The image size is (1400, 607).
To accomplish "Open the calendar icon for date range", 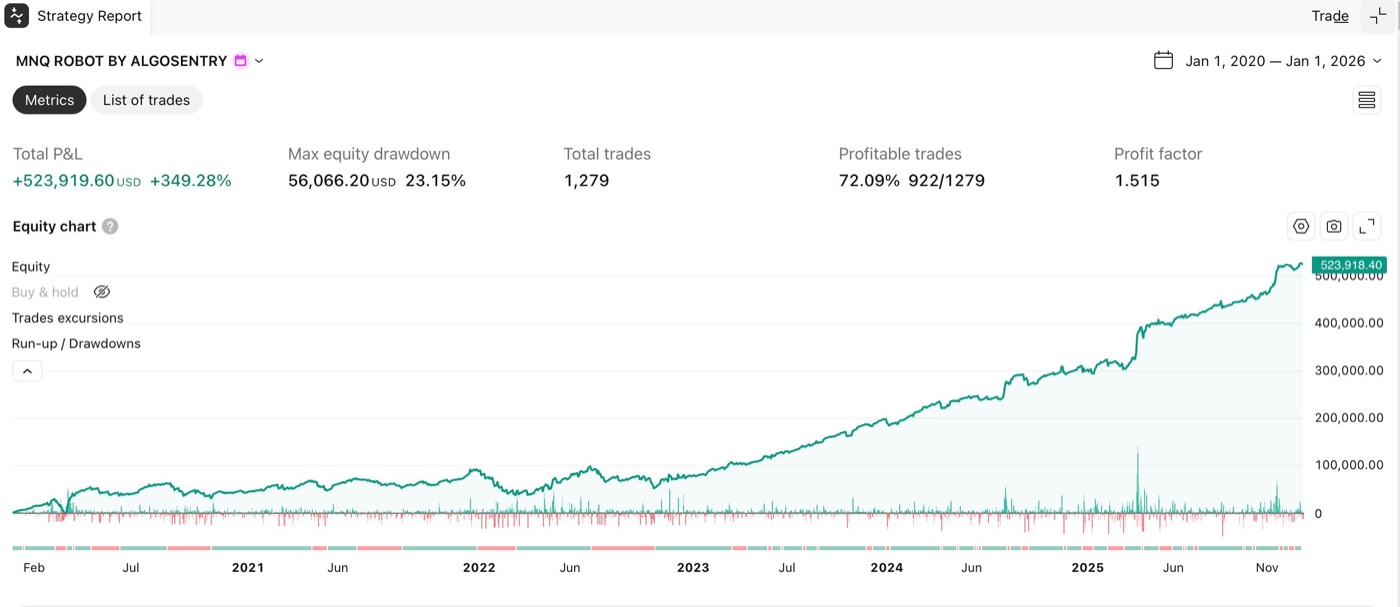I will tap(1163, 61).
